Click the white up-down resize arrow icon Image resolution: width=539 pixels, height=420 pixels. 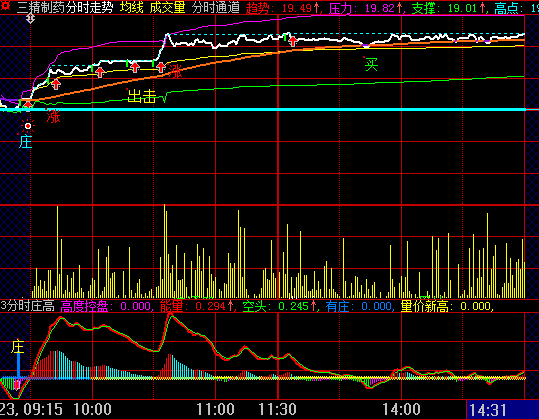[x=31, y=18]
